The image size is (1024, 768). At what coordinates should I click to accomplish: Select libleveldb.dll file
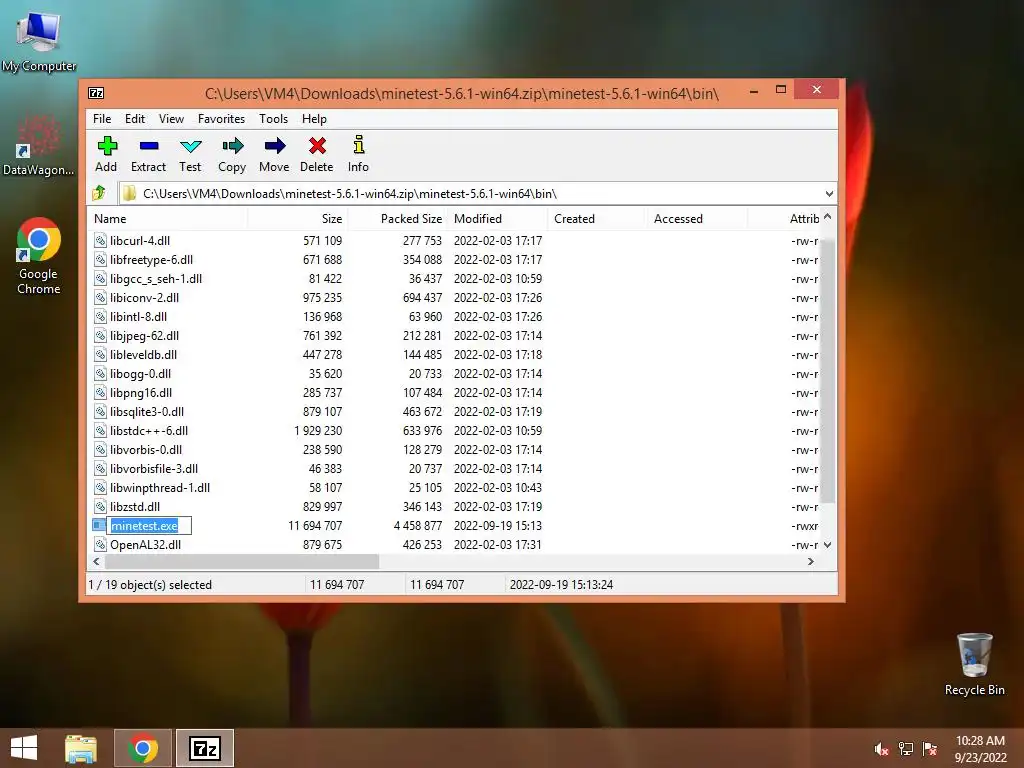click(x=144, y=354)
